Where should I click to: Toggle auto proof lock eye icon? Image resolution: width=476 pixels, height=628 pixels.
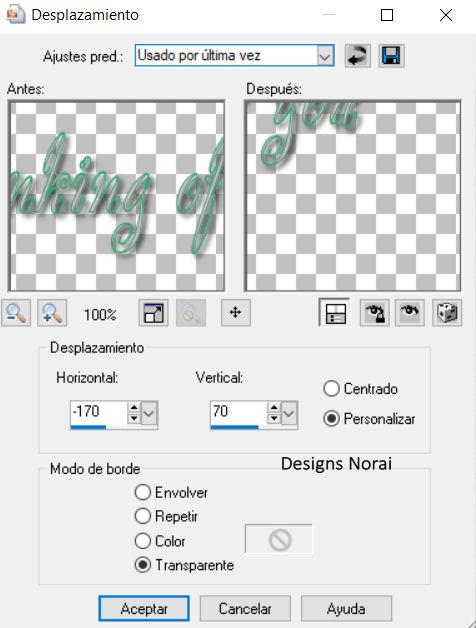coord(374,313)
